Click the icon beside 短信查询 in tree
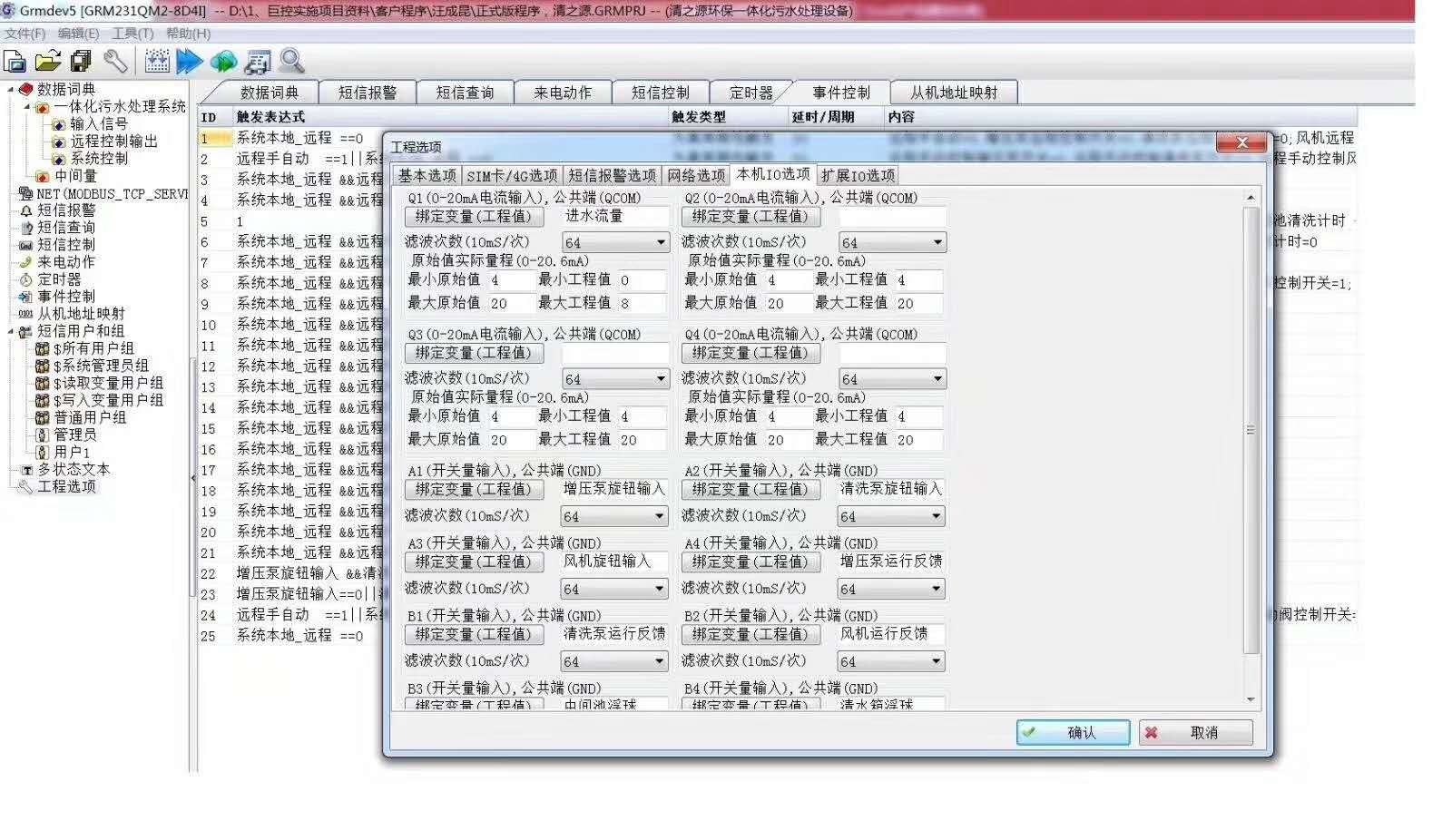This screenshot has width=1452, height=840. pyautogui.click(x=25, y=228)
